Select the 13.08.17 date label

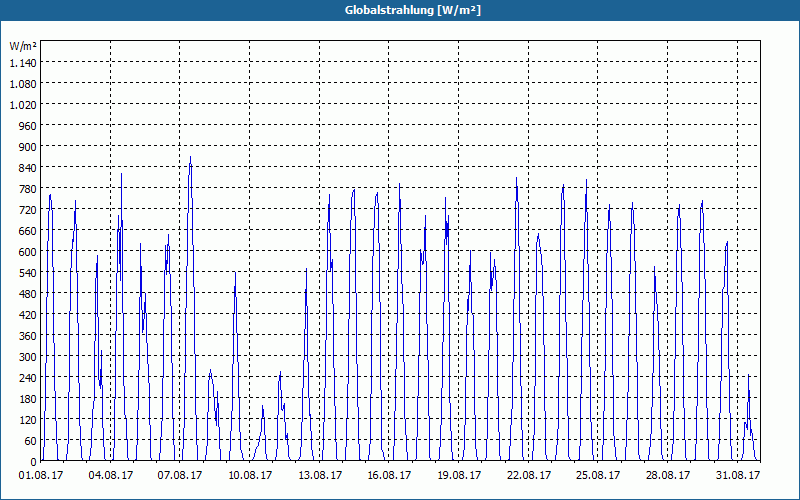coord(320,476)
